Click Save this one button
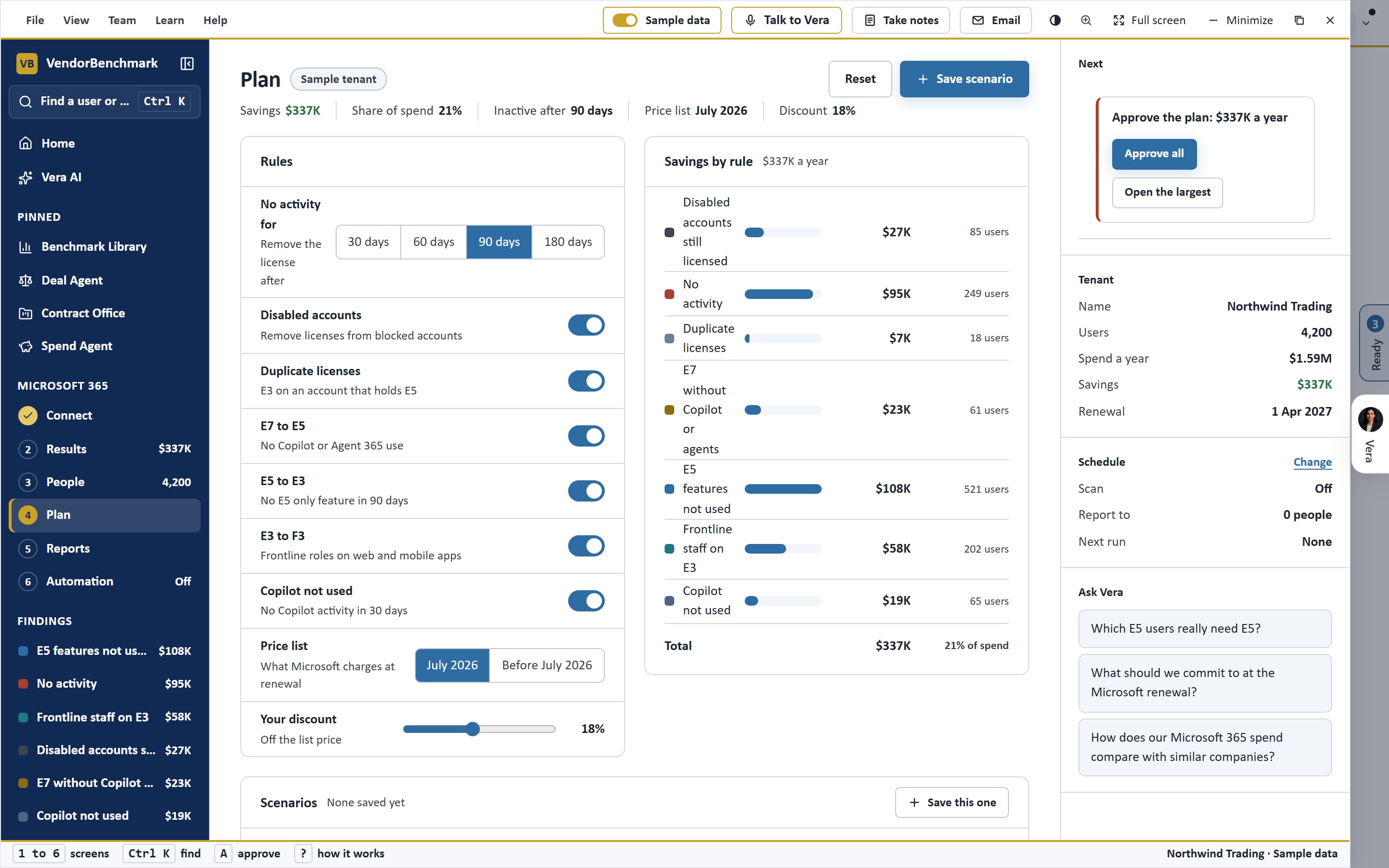Screen dimensions: 1389x868 click(952, 802)
